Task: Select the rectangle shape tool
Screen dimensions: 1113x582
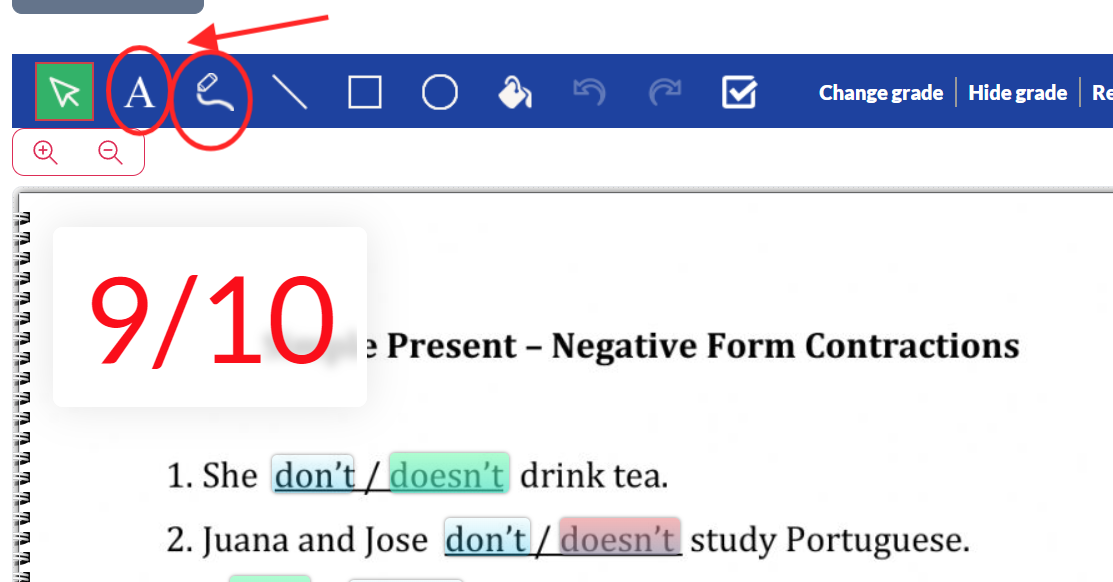Action: [365, 92]
